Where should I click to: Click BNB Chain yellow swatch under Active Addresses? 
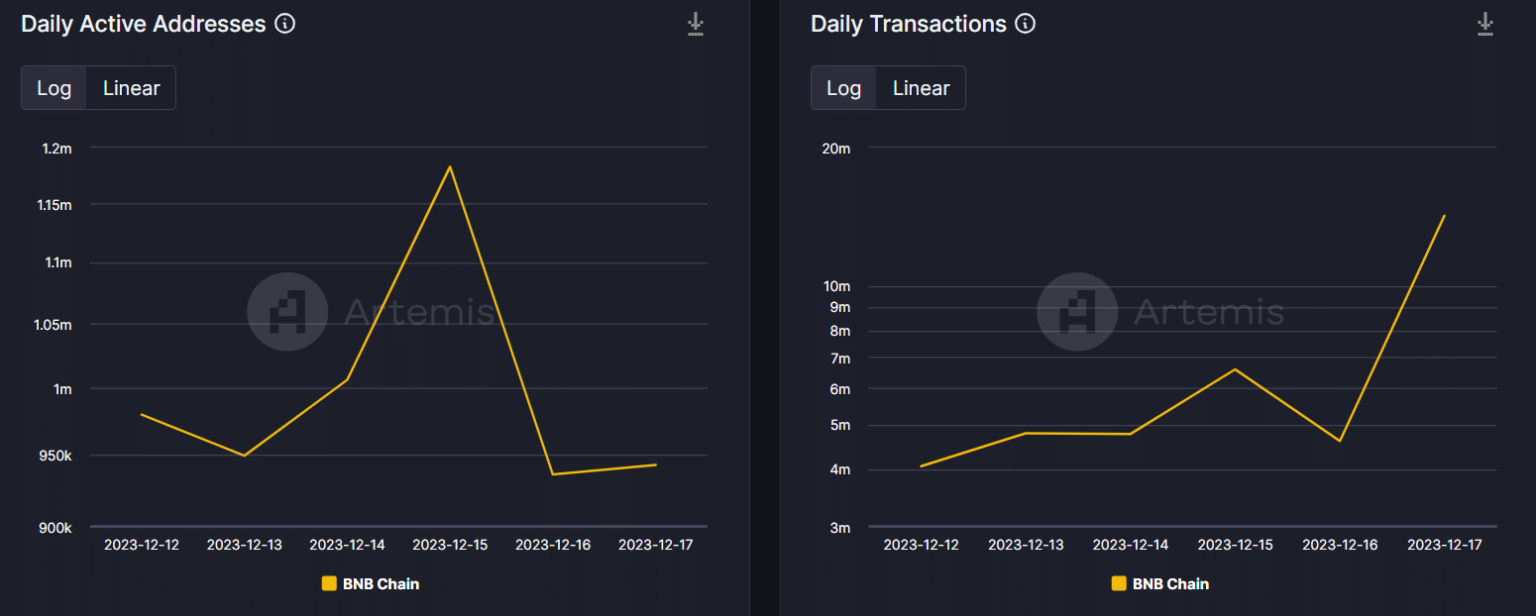[x=329, y=584]
